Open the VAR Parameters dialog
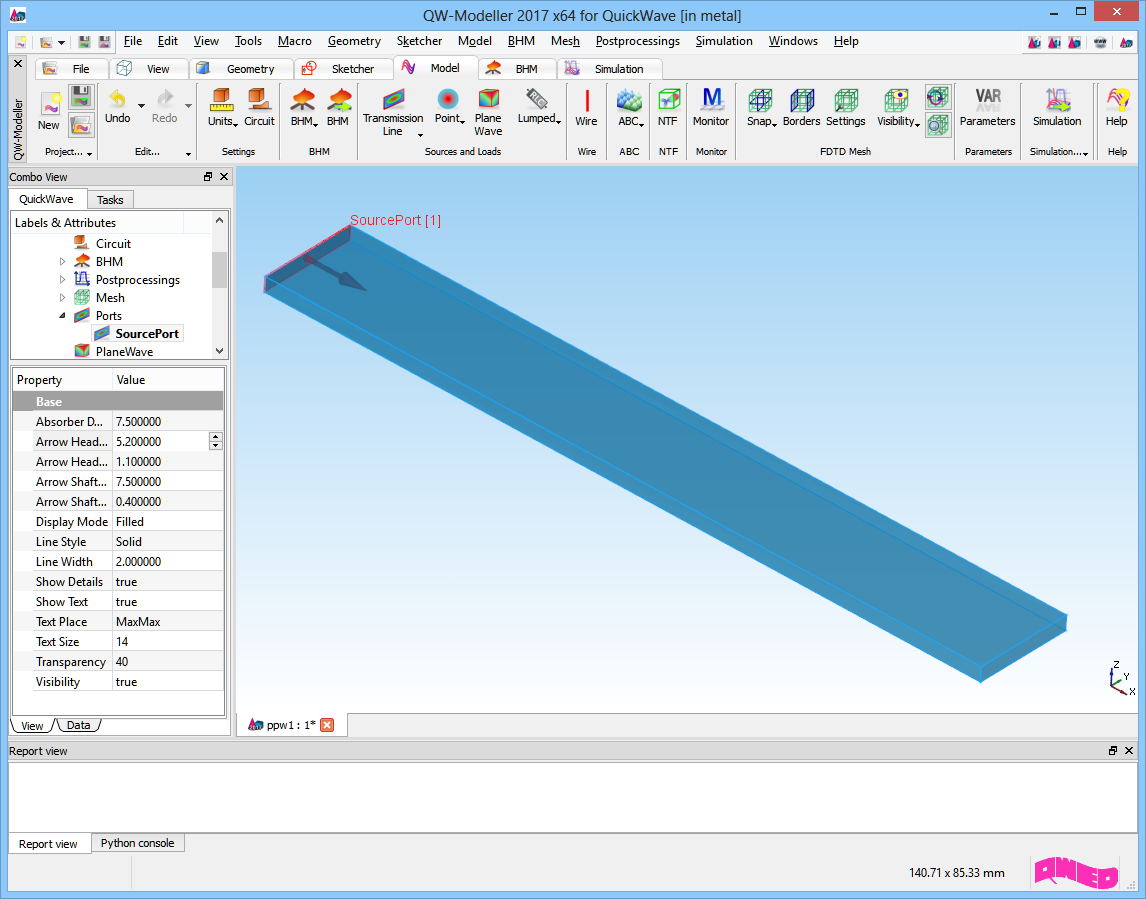 [987, 107]
